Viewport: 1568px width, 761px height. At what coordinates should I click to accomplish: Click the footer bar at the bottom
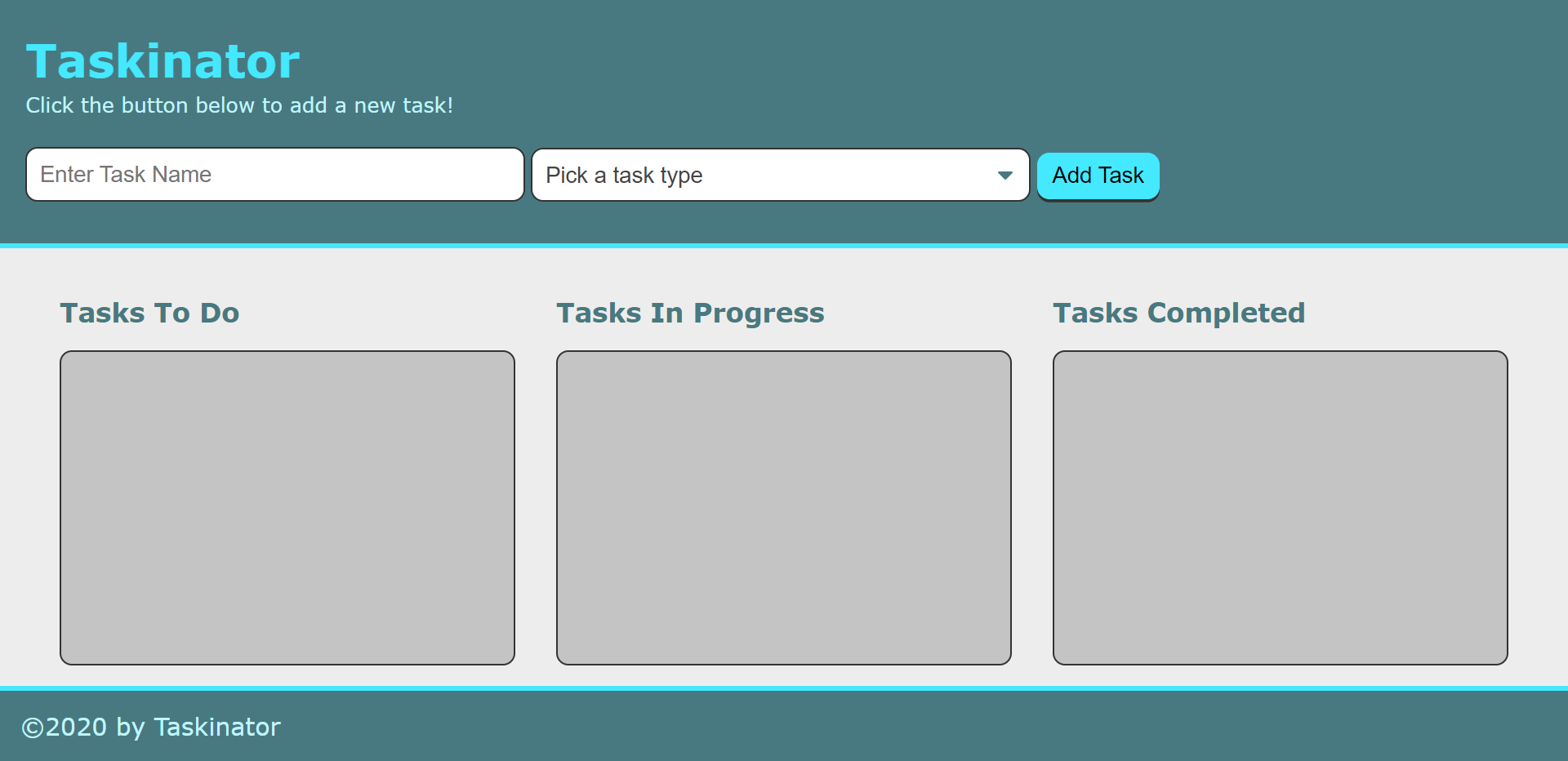[x=784, y=727]
